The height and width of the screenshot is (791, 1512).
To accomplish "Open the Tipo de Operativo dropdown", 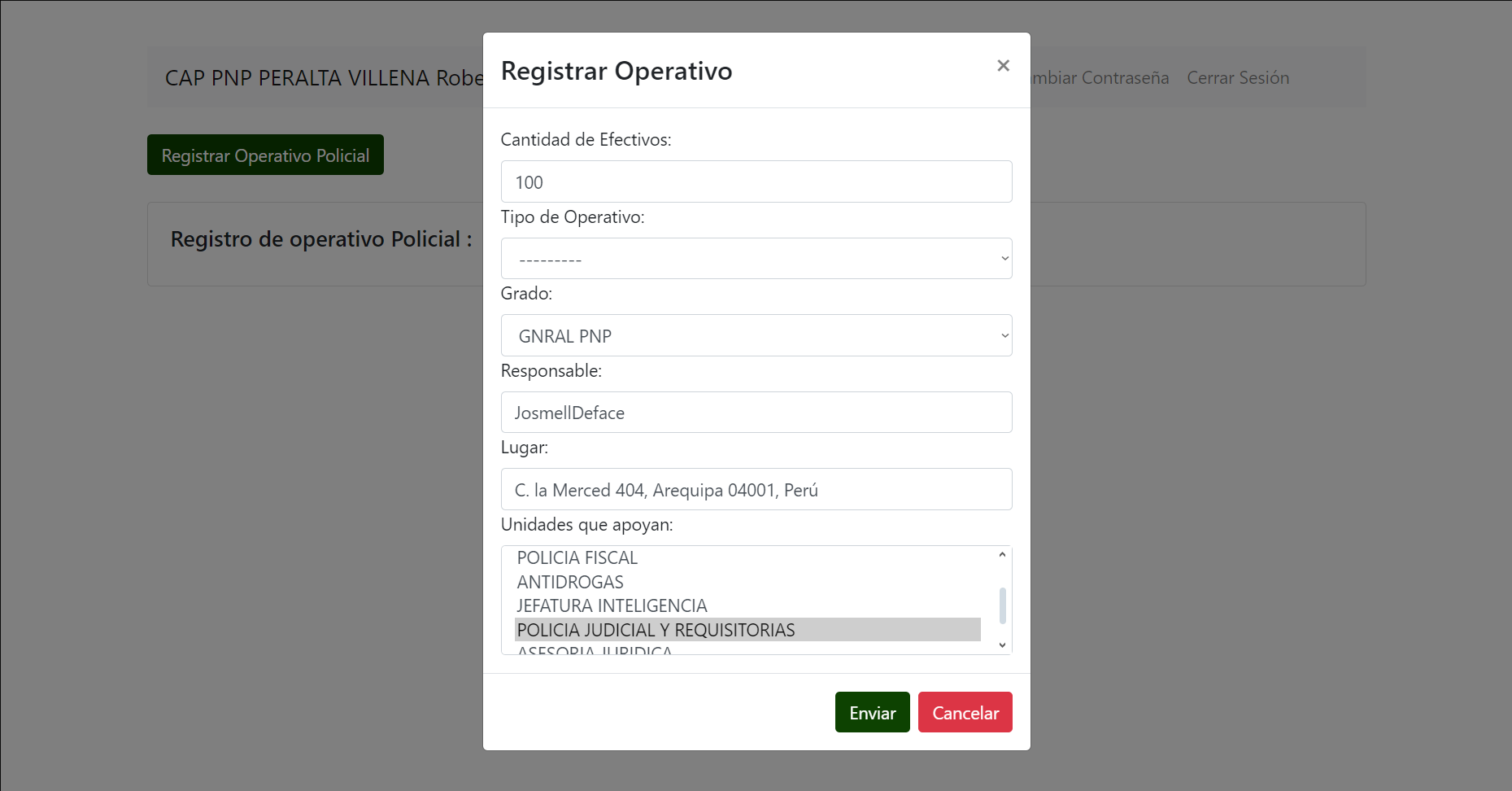I will coord(756,259).
